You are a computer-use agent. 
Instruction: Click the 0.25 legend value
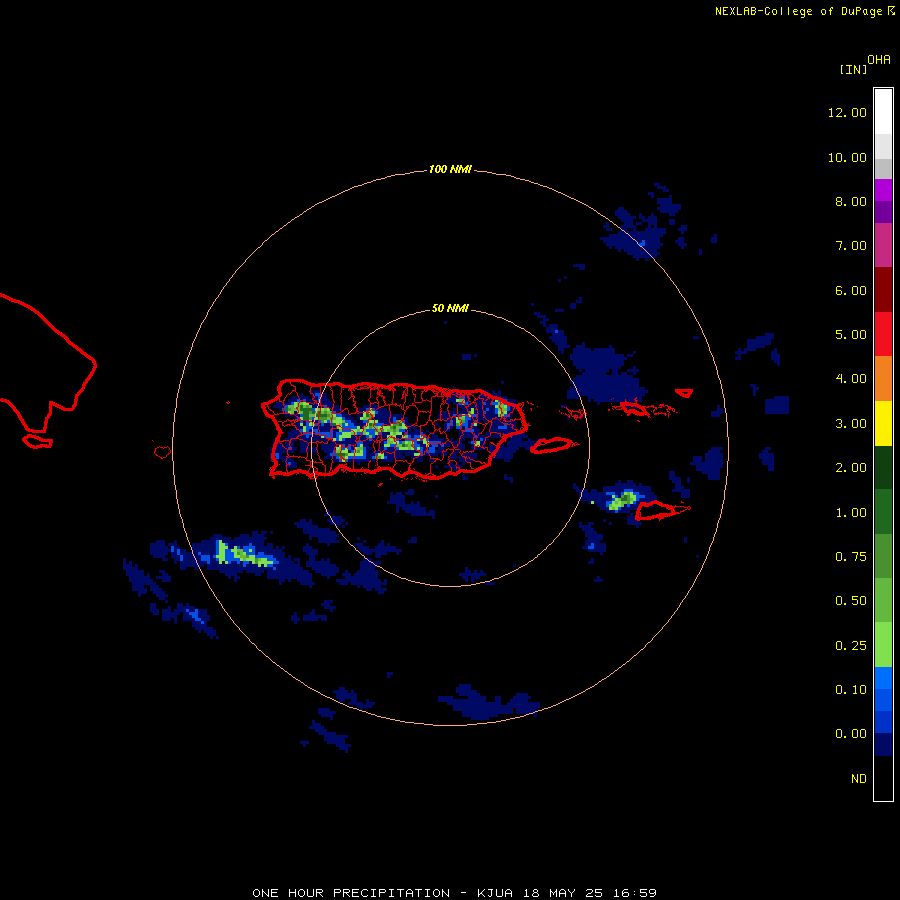click(851, 646)
